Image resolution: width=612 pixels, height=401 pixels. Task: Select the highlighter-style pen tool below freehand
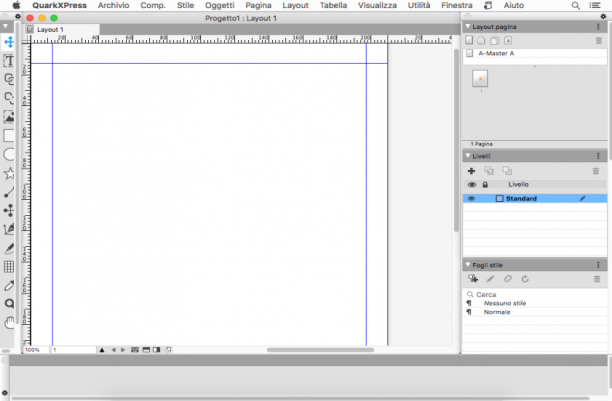9,248
